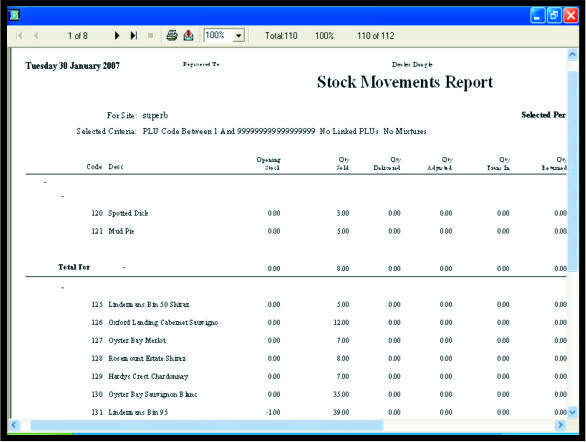Click the 'Code' column header

coord(94,167)
